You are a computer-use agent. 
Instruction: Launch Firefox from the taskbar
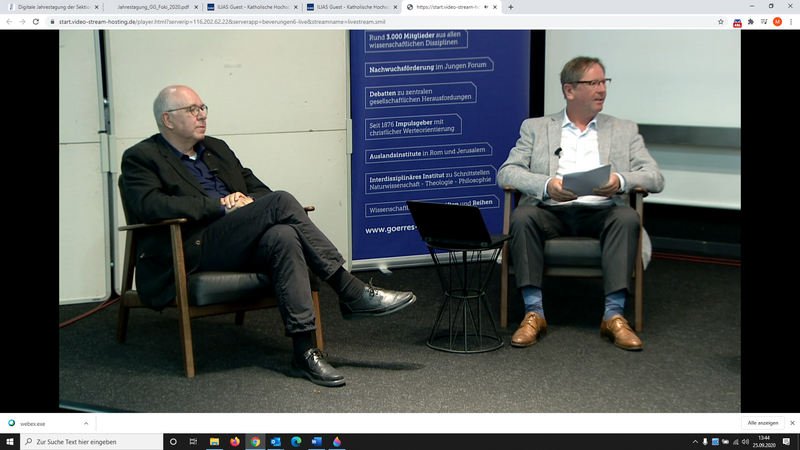pos(235,441)
